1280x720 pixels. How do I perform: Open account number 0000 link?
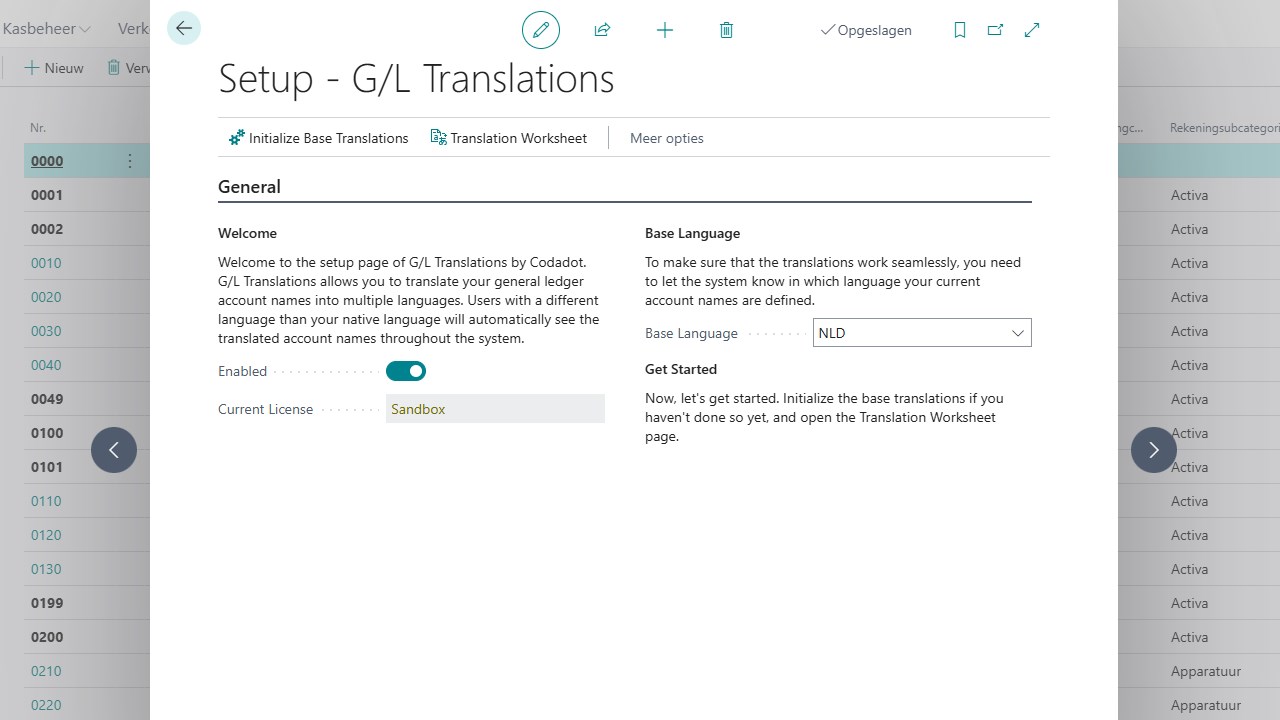tap(47, 161)
